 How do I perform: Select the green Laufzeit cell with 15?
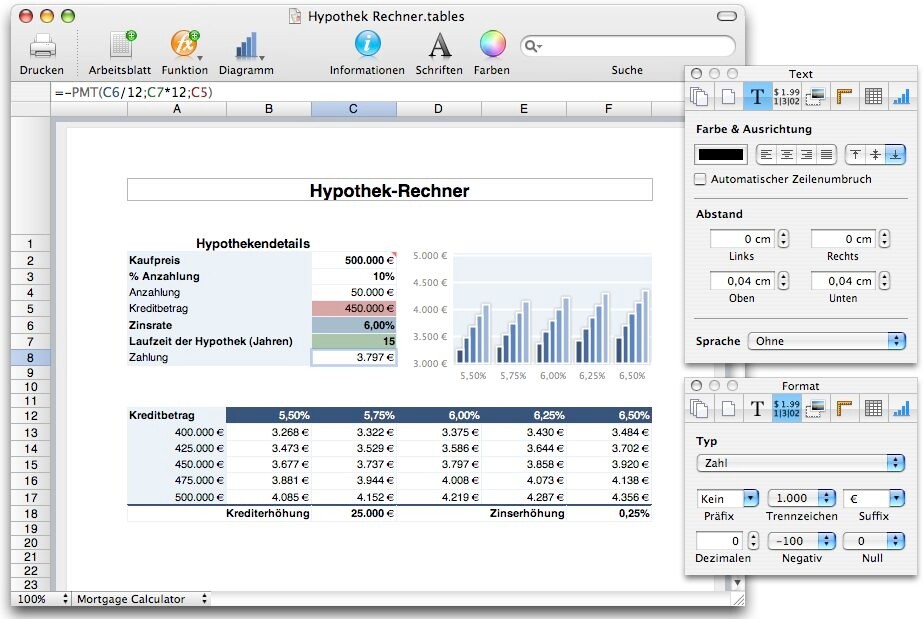tap(354, 341)
